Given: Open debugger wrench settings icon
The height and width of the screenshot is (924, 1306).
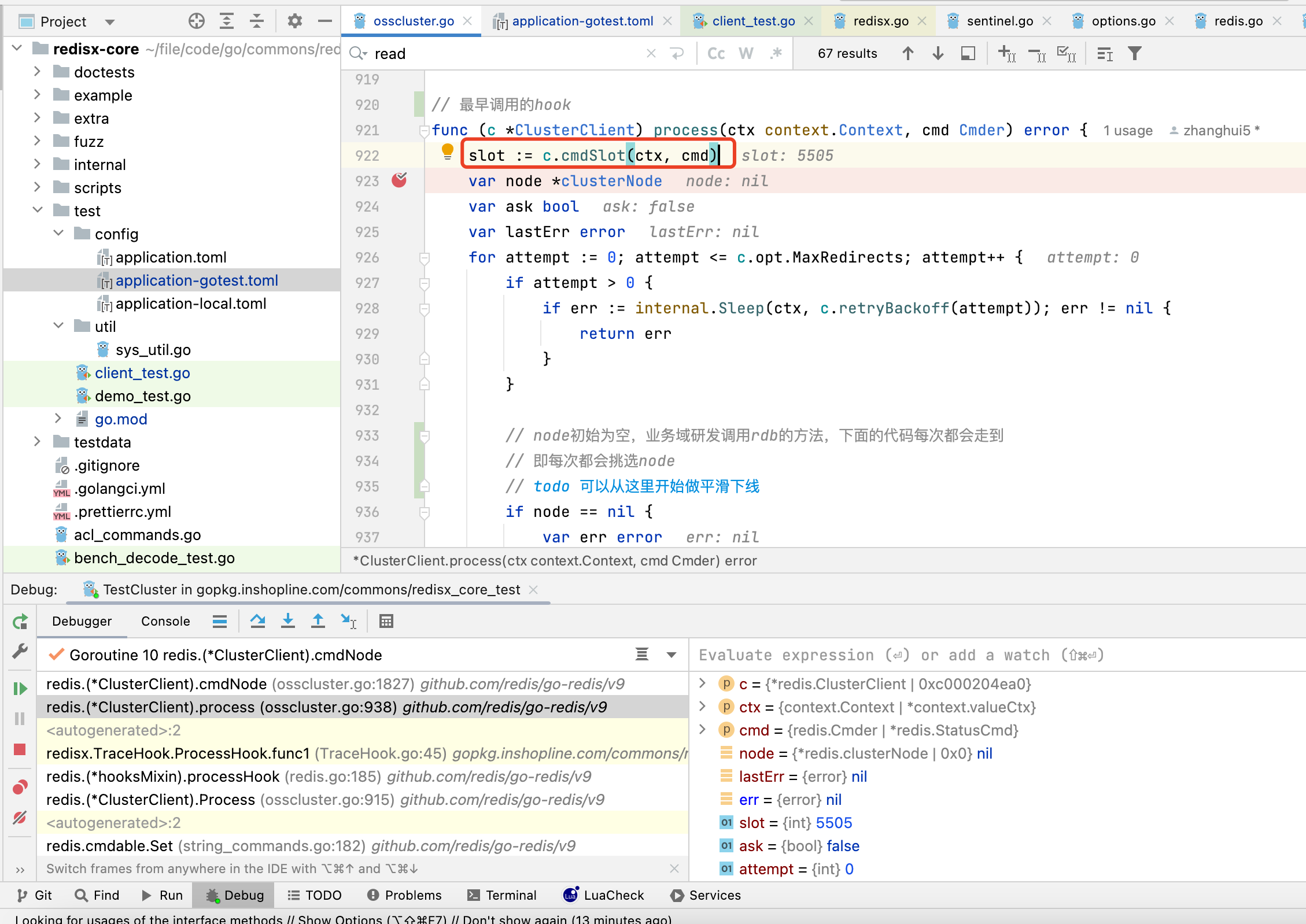Looking at the screenshot, I should (20, 651).
